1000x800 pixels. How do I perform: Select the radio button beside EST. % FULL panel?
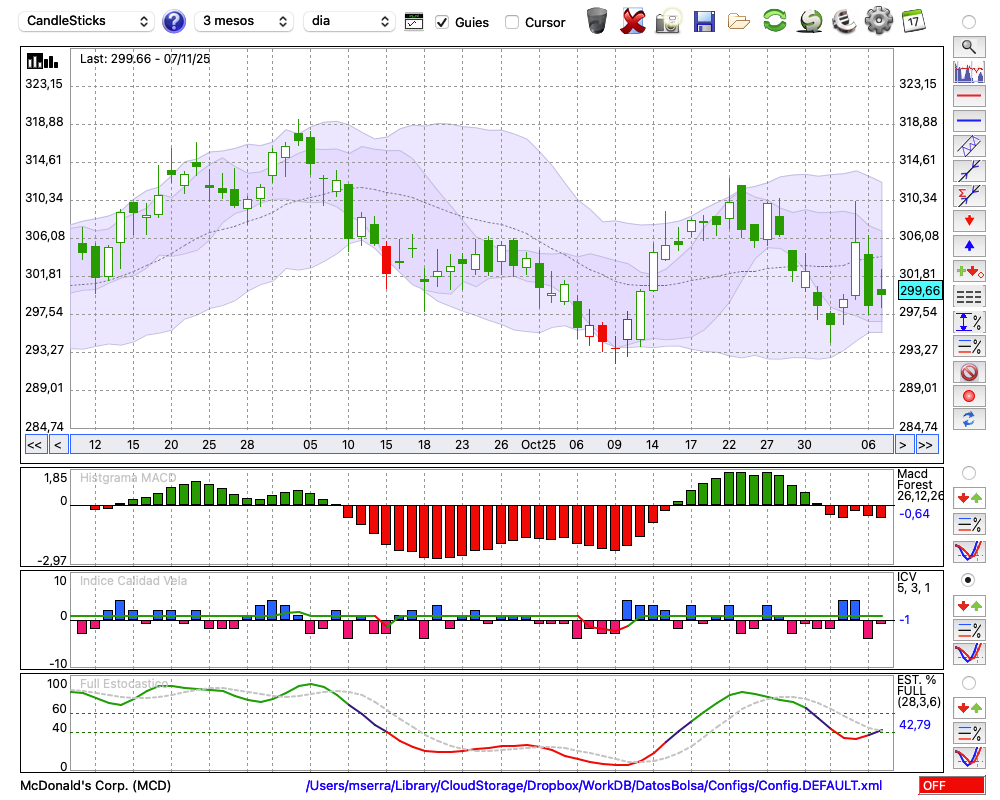pos(968,683)
